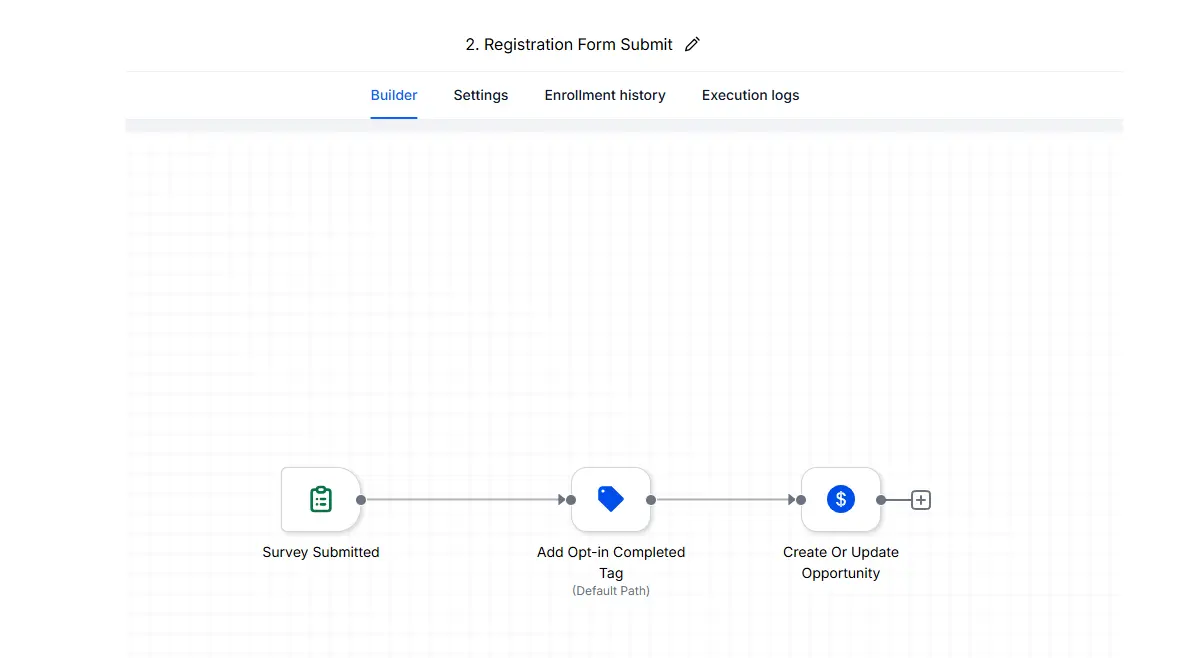Click output connector dot of Survey Submitted

point(361,500)
